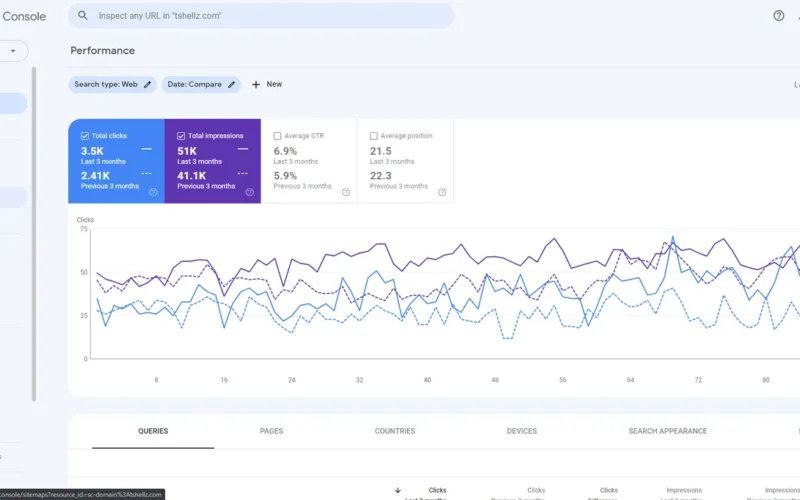Click the search magnifier icon
Screen dimensions: 800x500
tap(82, 15)
